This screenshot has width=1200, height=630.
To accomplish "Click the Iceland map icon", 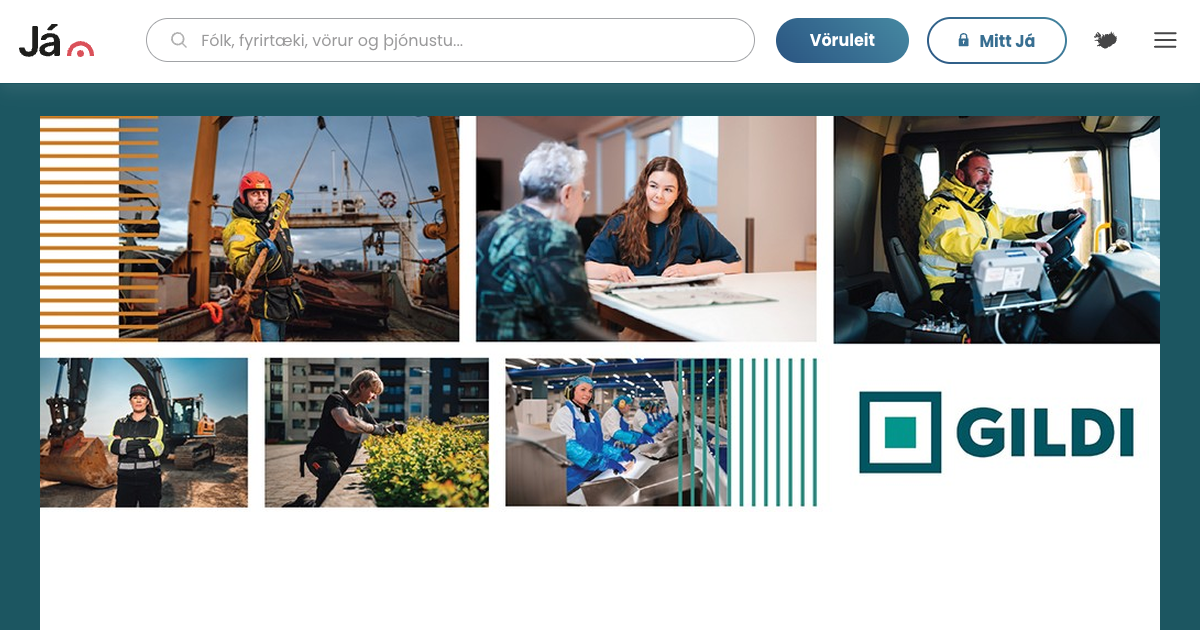I will point(1105,40).
